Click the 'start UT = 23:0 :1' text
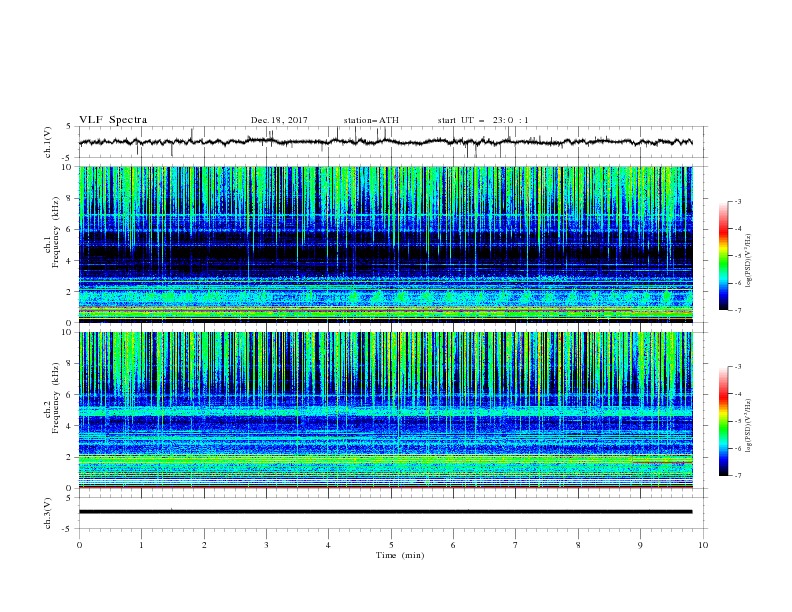792x612 pixels. [x=483, y=120]
